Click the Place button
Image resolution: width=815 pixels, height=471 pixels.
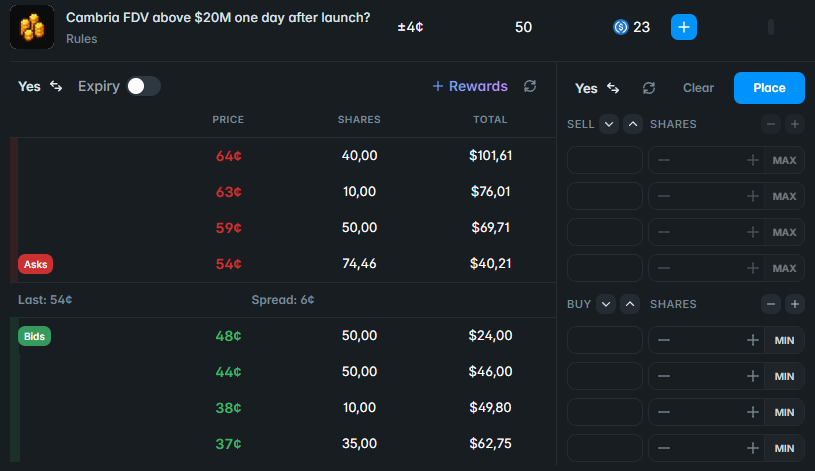tap(769, 88)
